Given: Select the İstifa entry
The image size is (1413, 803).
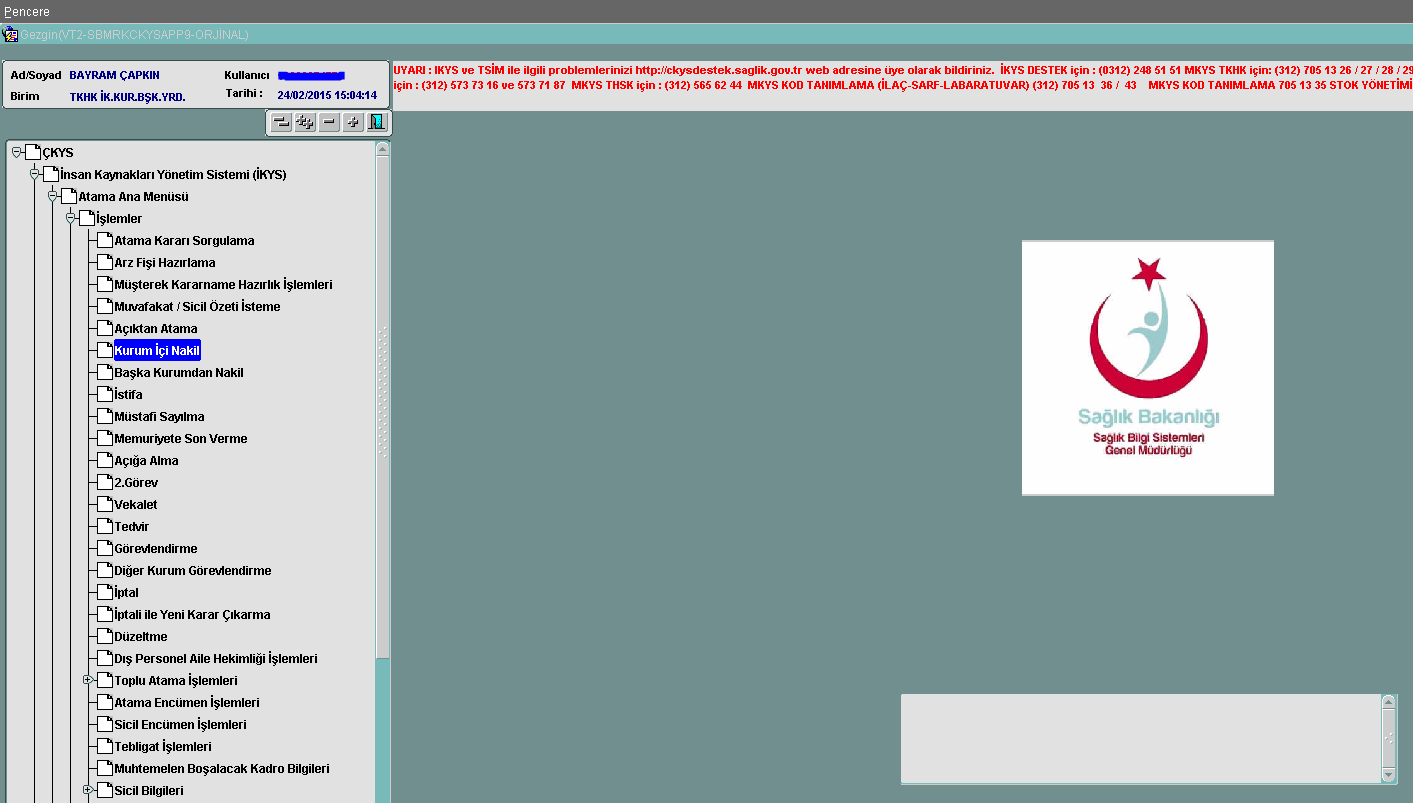Looking at the screenshot, I should (x=128, y=395).
